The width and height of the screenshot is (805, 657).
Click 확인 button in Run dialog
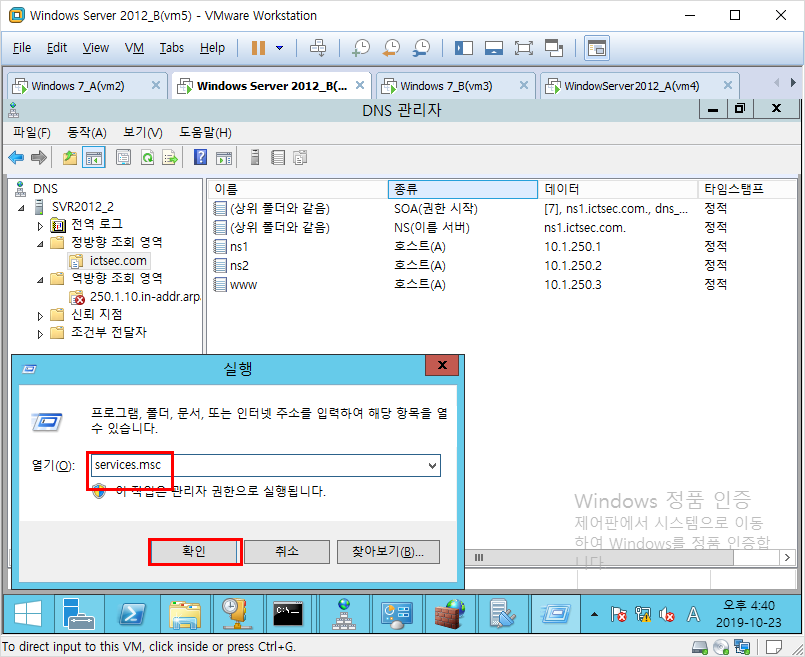click(194, 551)
